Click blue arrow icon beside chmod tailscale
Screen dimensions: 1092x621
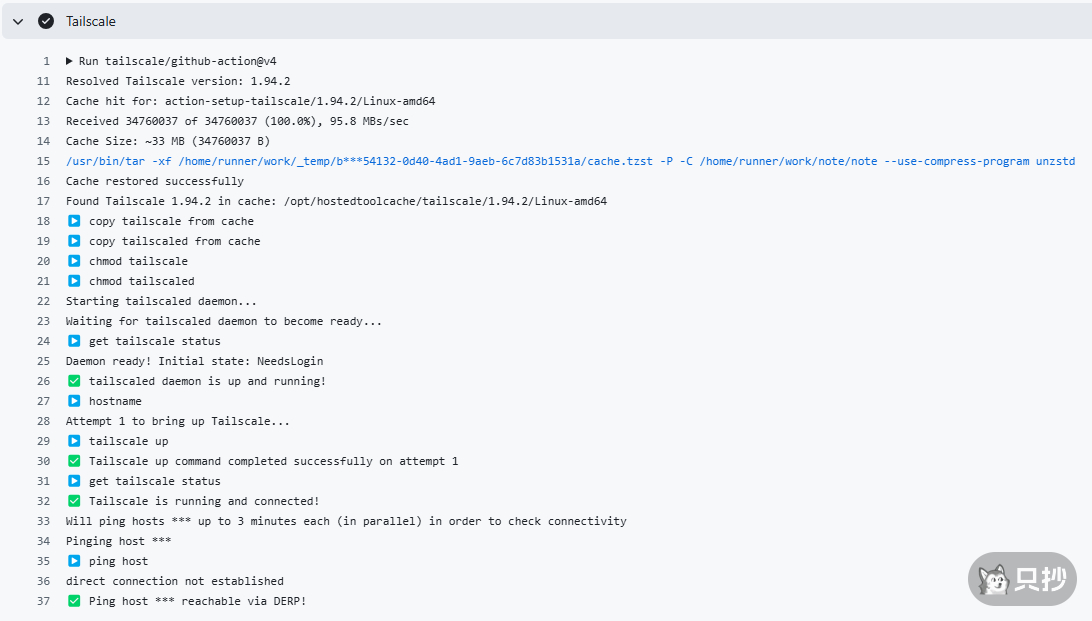point(75,261)
